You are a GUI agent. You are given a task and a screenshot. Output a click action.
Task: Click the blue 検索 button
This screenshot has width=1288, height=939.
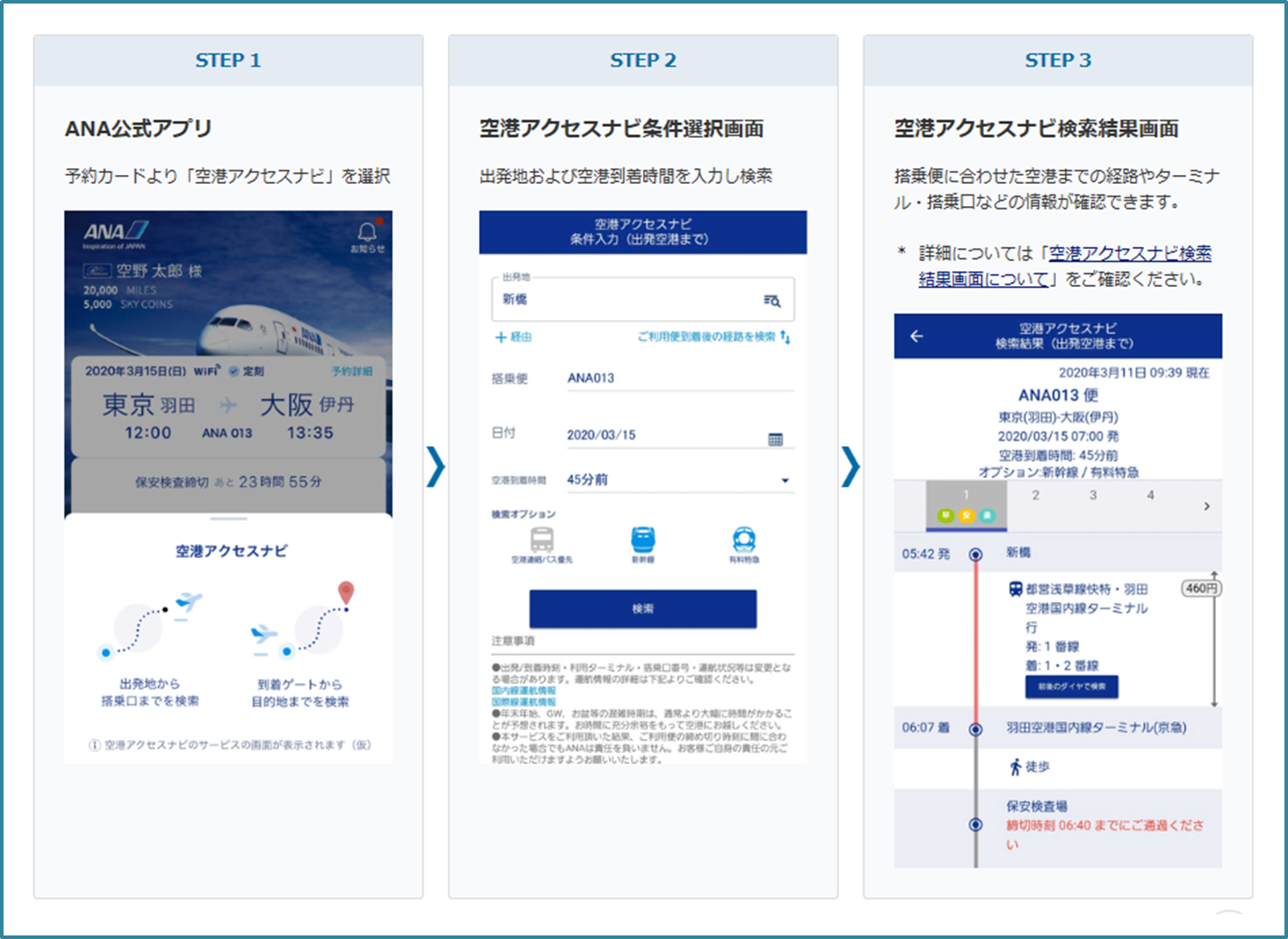pyautogui.click(x=643, y=609)
